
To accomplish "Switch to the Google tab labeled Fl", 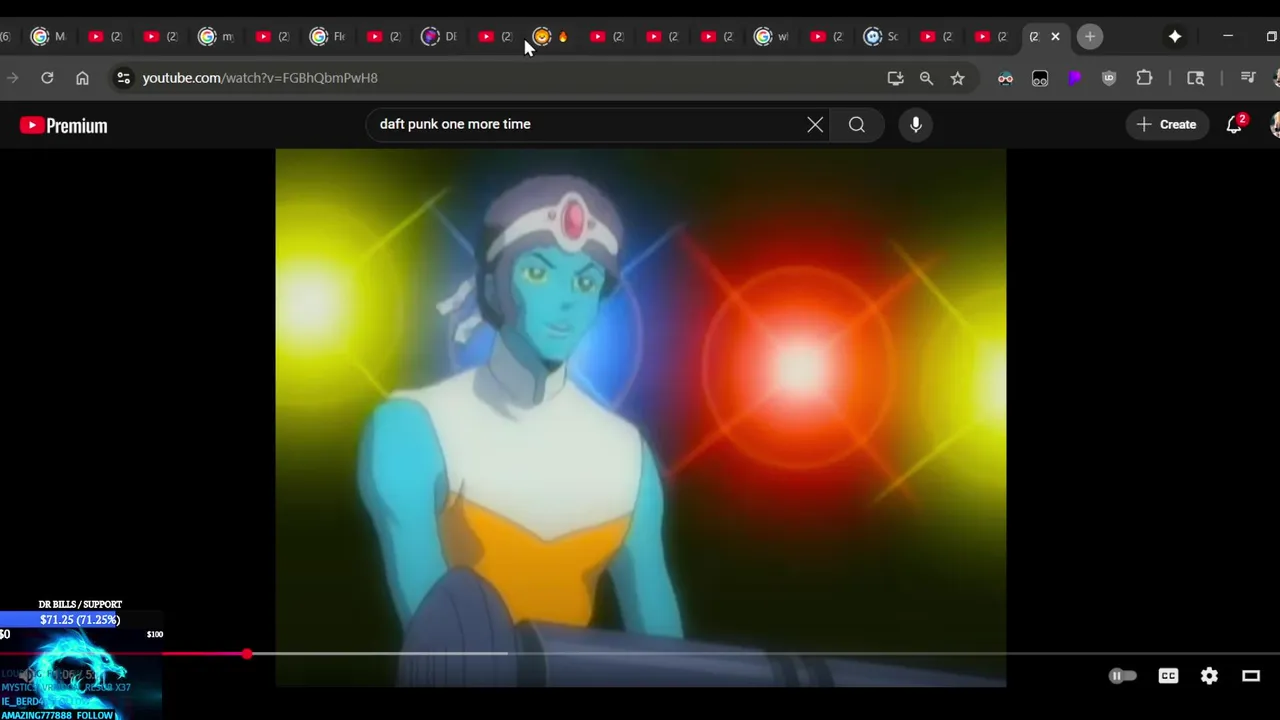I will (328, 37).
